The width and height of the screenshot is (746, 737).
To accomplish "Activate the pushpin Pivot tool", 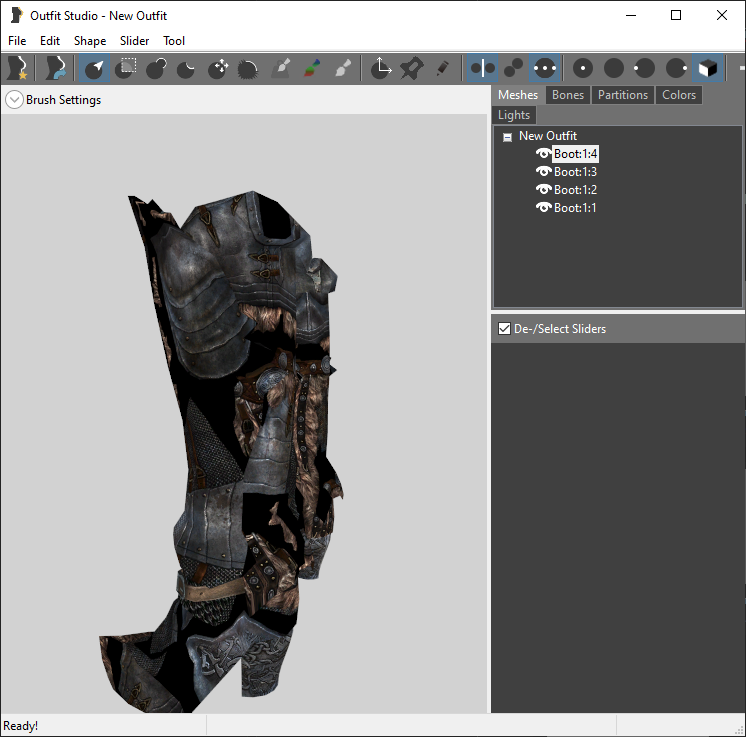I will pyautogui.click(x=412, y=68).
